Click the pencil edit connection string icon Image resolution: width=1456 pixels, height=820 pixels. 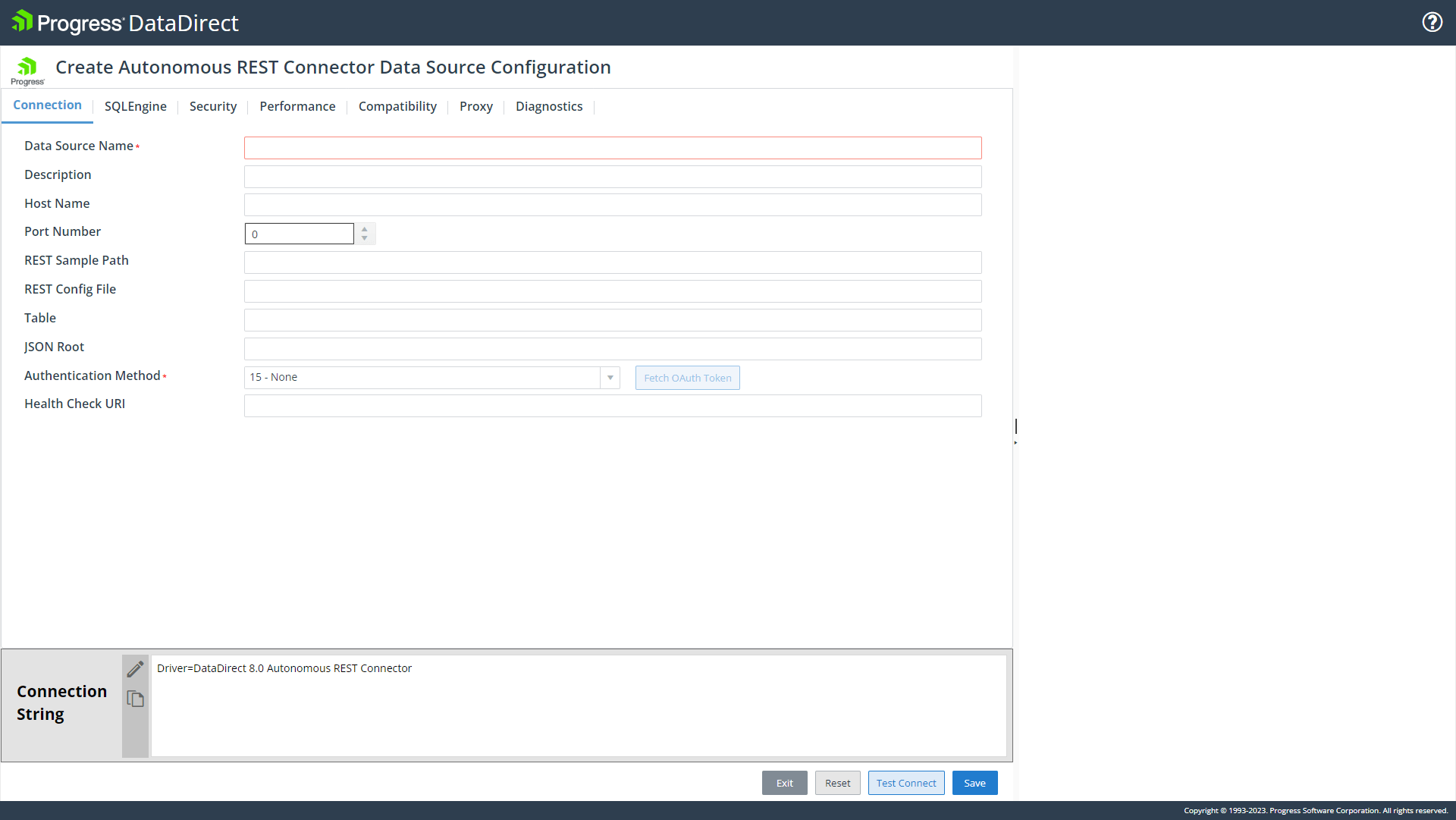(x=135, y=669)
